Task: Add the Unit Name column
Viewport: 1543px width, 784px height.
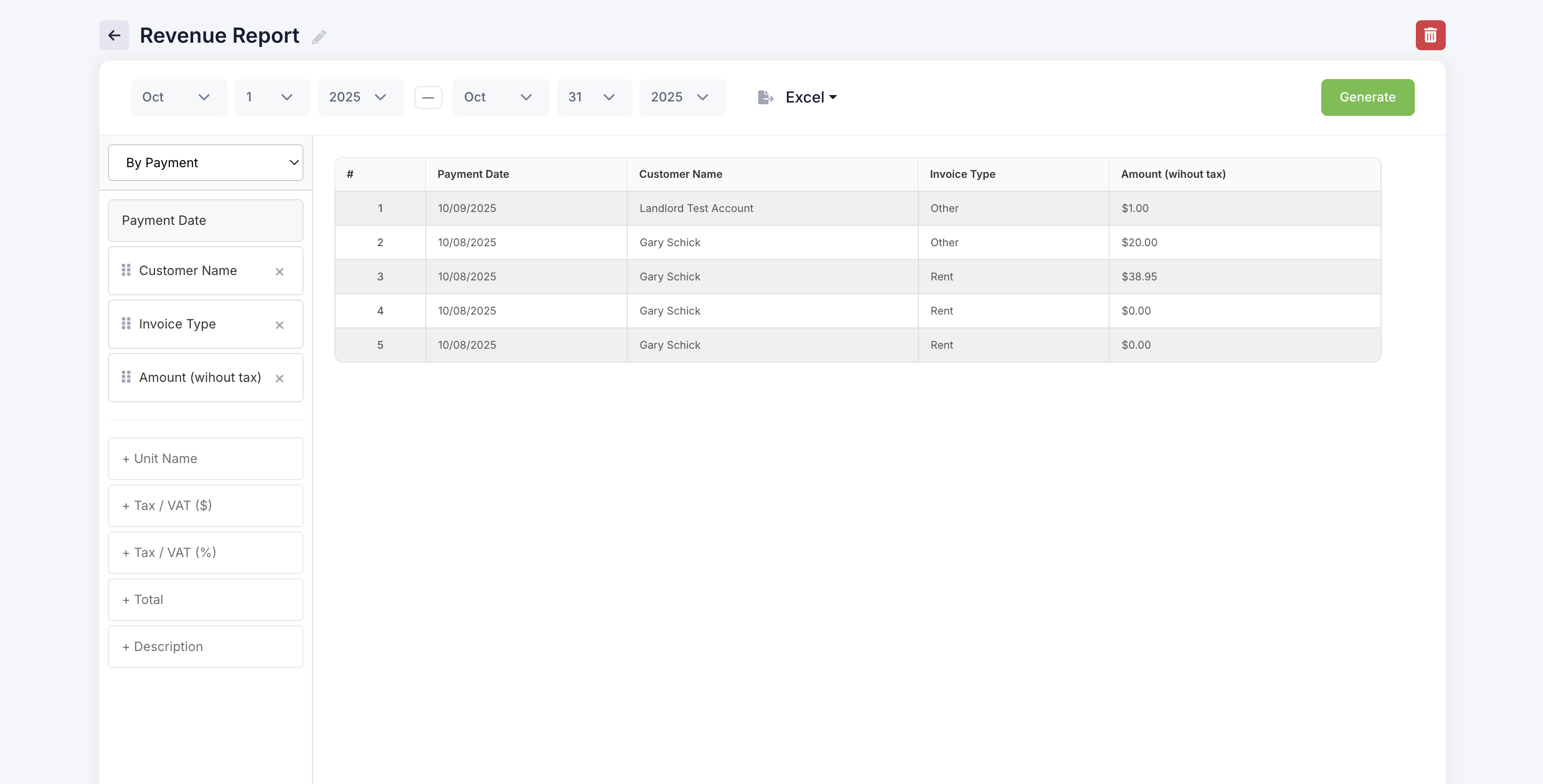Action: (x=206, y=459)
